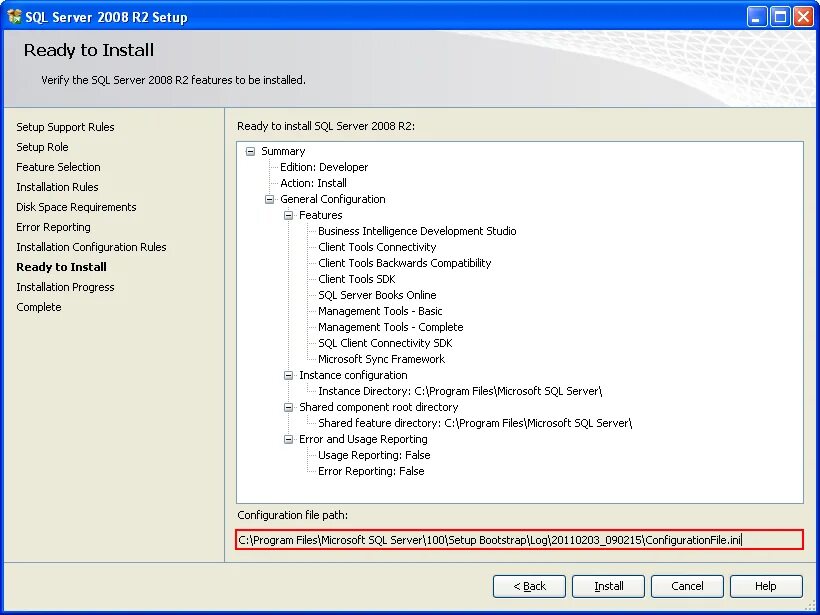Click the Configuration file path field

coord(519,540)
